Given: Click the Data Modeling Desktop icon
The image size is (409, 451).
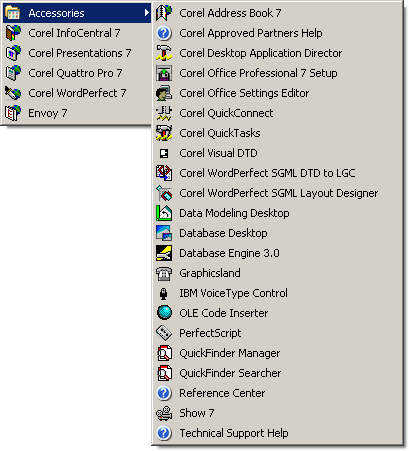Looking at the screenshot, I should pos(164,213).
